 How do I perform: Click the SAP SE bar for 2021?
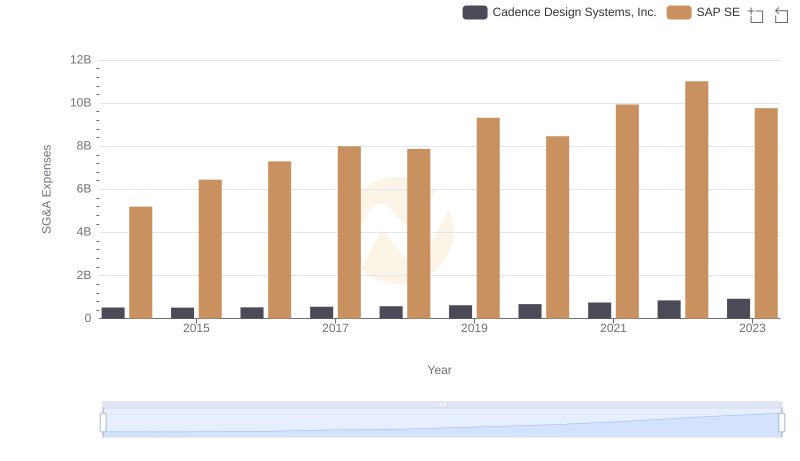(x=627, y=212)
